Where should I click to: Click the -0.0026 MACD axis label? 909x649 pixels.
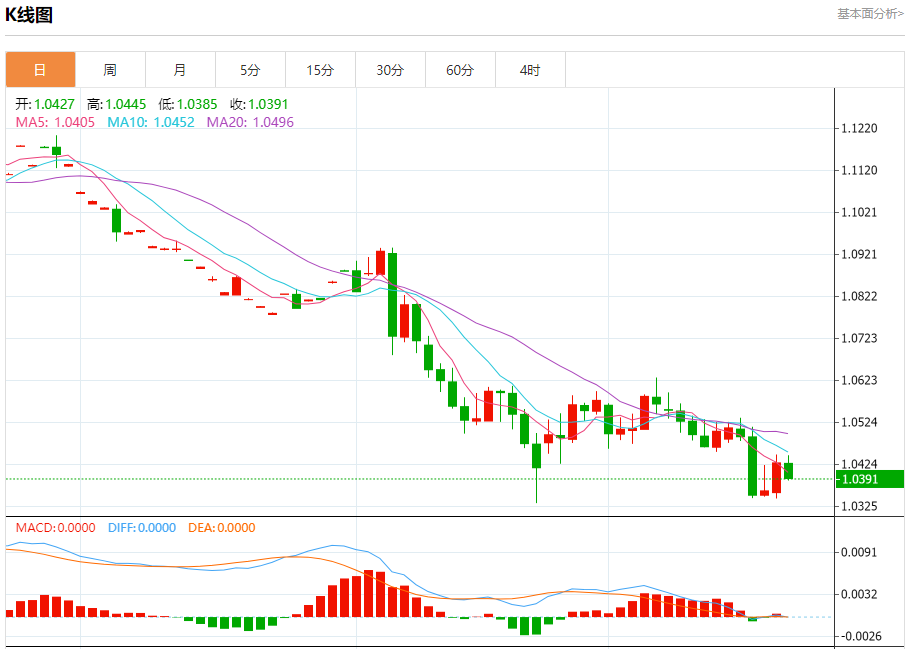(860, 636)
